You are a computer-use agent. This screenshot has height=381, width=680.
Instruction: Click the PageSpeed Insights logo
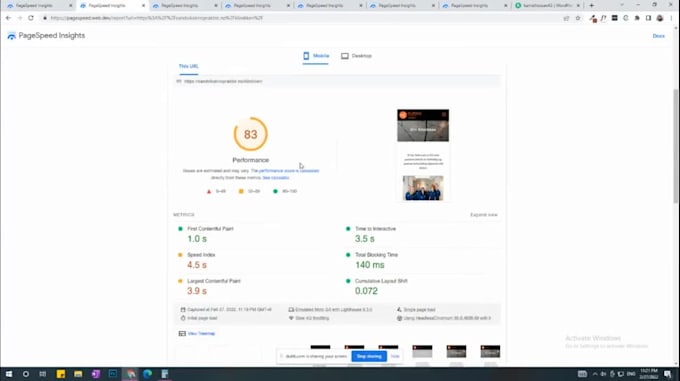46,36
